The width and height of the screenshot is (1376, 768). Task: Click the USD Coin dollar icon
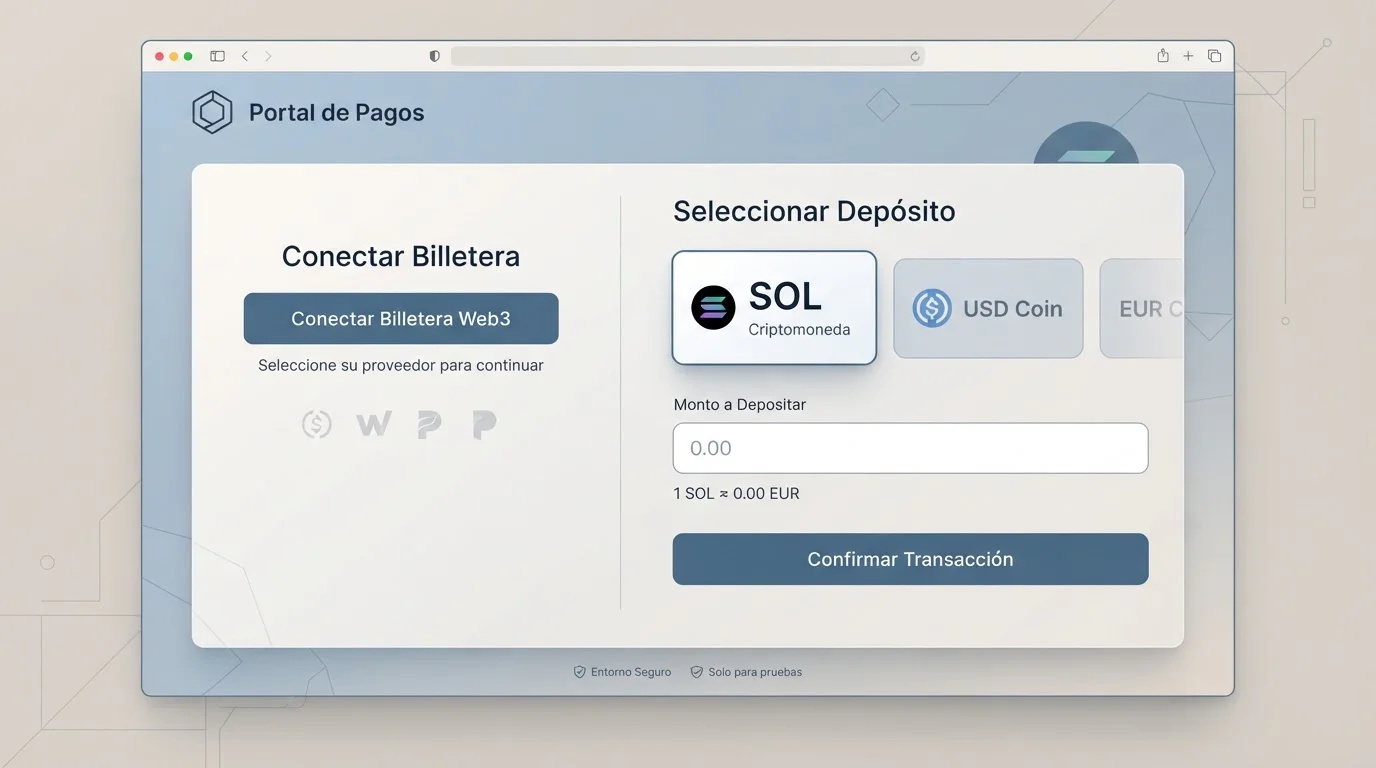point(932,308)
